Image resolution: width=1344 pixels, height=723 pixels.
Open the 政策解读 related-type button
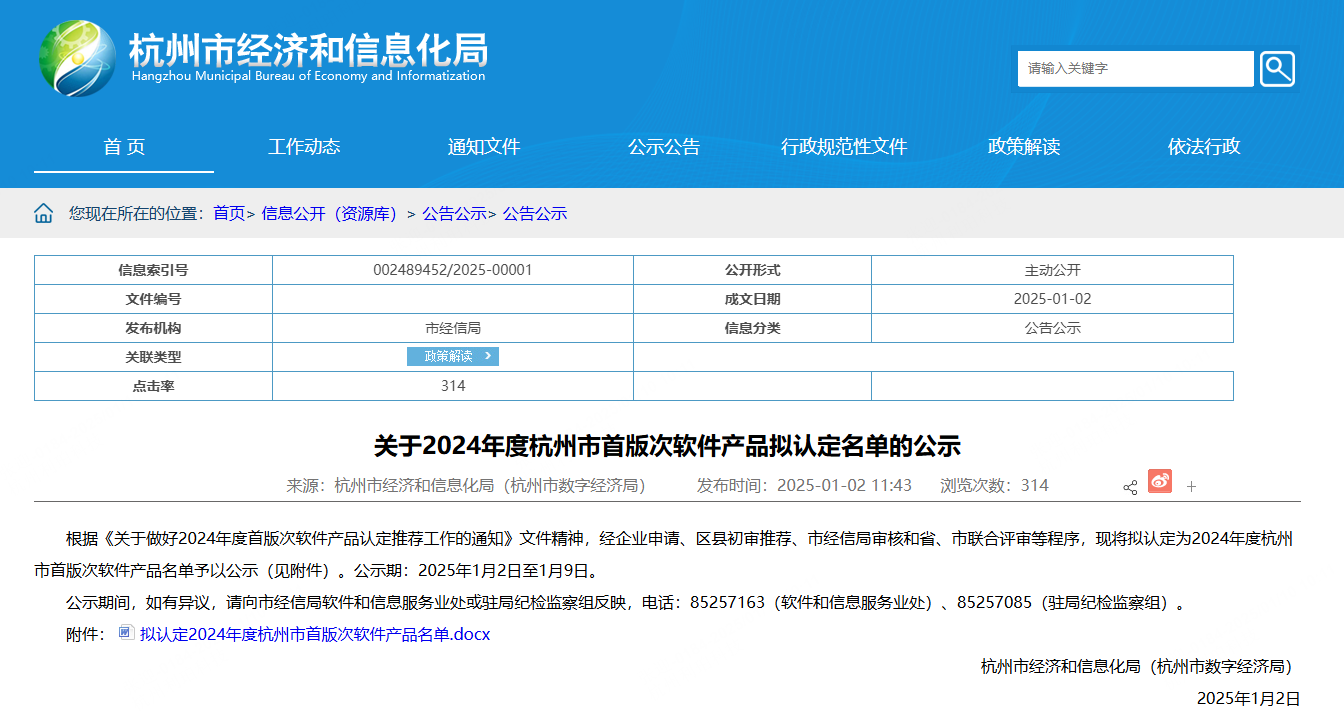click(x=452, y=356)
